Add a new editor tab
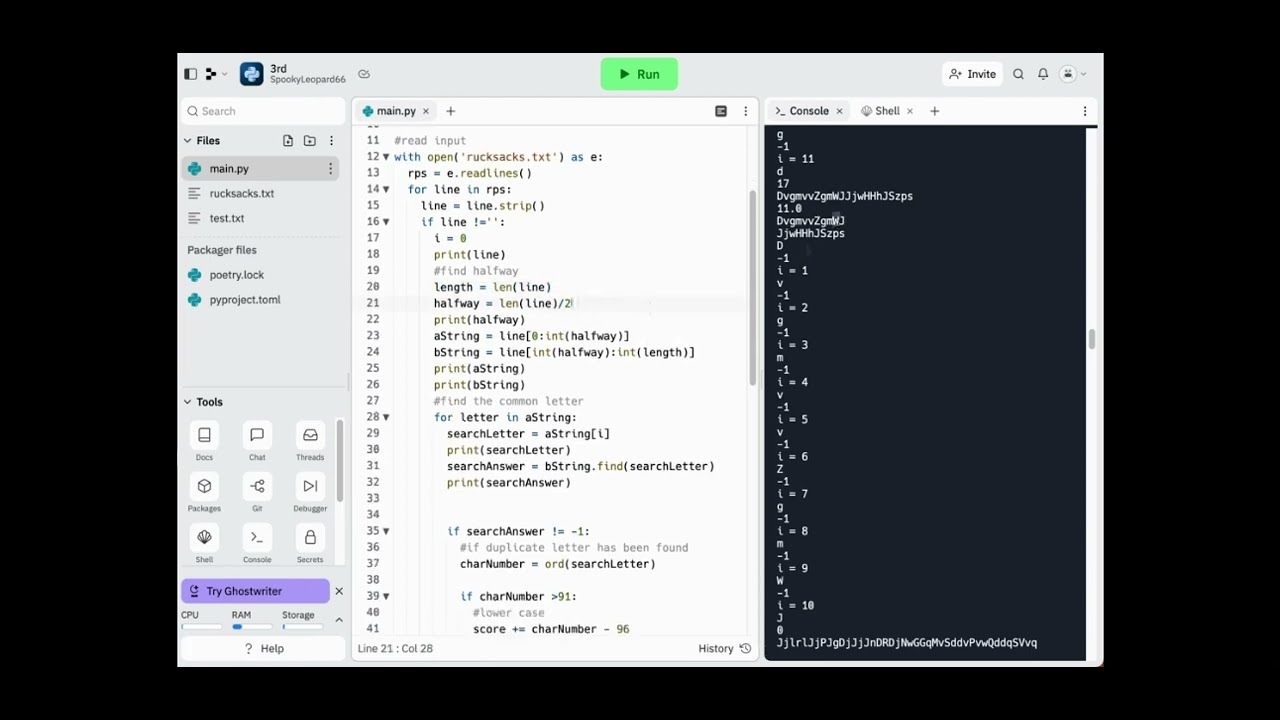 450,111
